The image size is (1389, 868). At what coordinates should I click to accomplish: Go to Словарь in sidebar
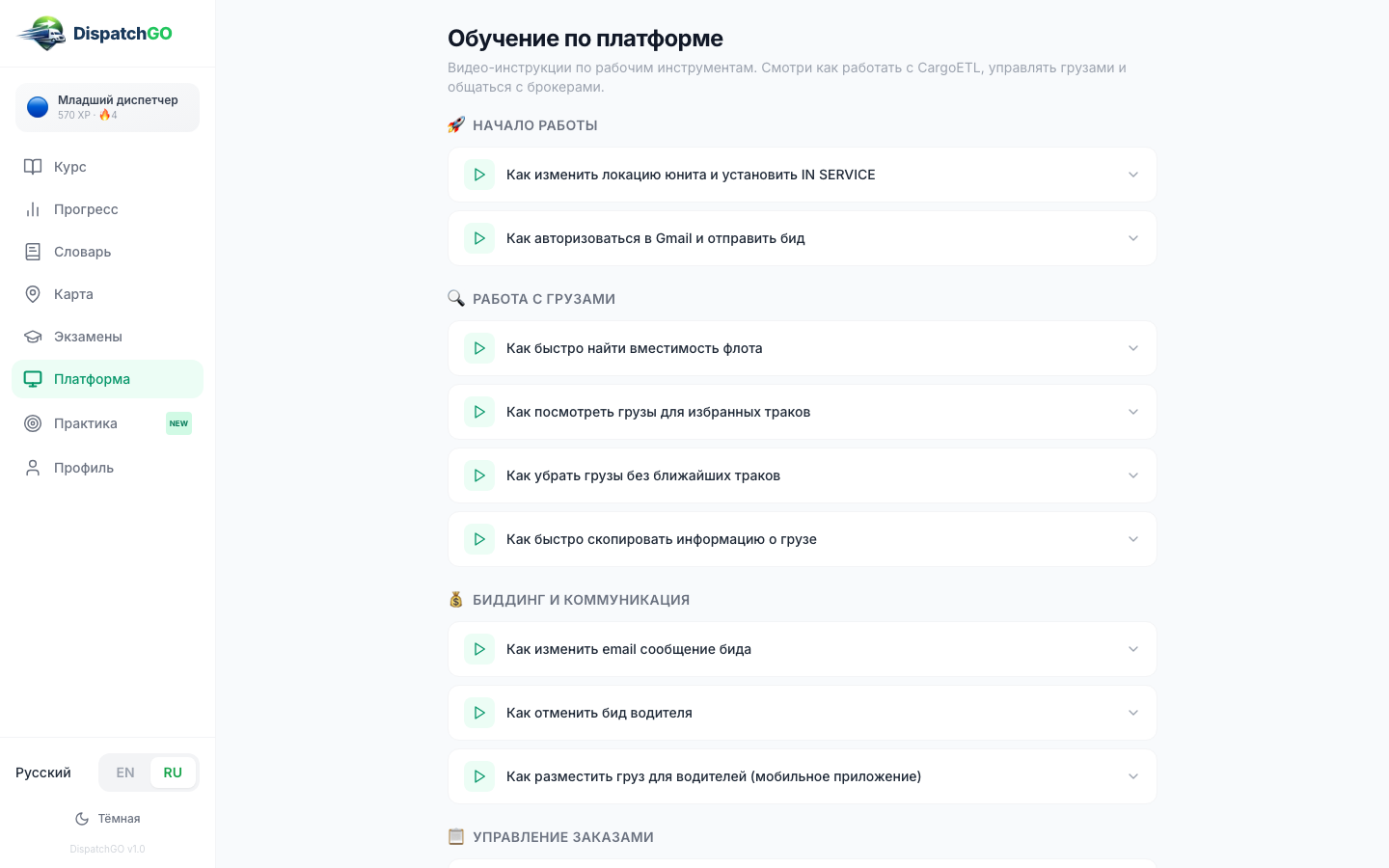[x=107, y=252]
